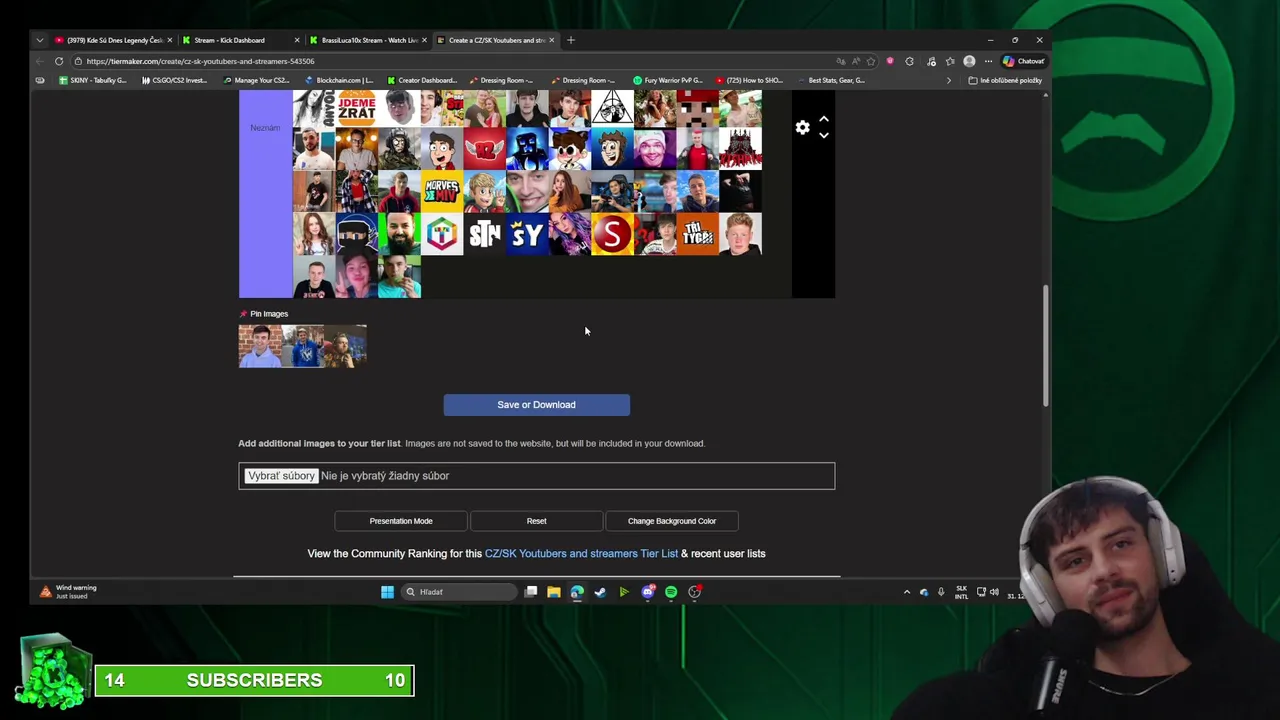This screenshot has width=1280, height=720.
Task: Pick the TŘI TYGŘI orange tile
Action: click(x=698, y=234)
